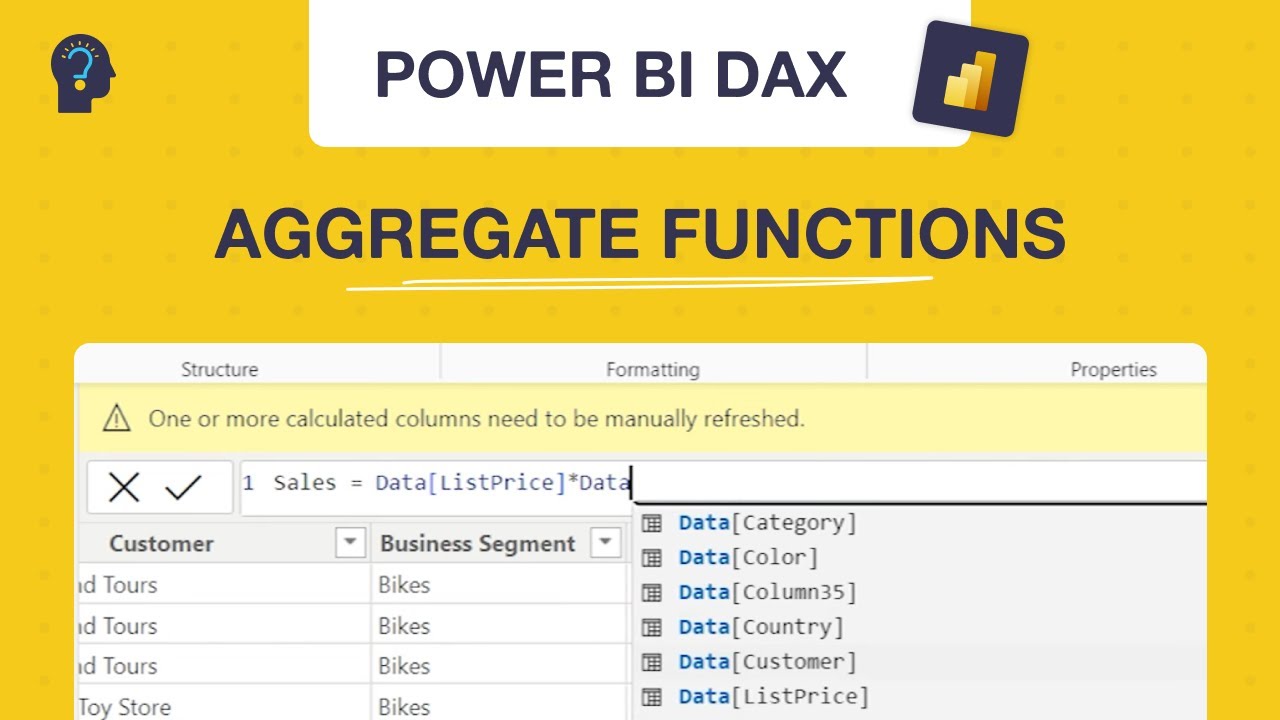This screenshot has height=720, width=1280.
Task: Select Data[Color] from autocomplete list
Action: [x=748, y=558]
